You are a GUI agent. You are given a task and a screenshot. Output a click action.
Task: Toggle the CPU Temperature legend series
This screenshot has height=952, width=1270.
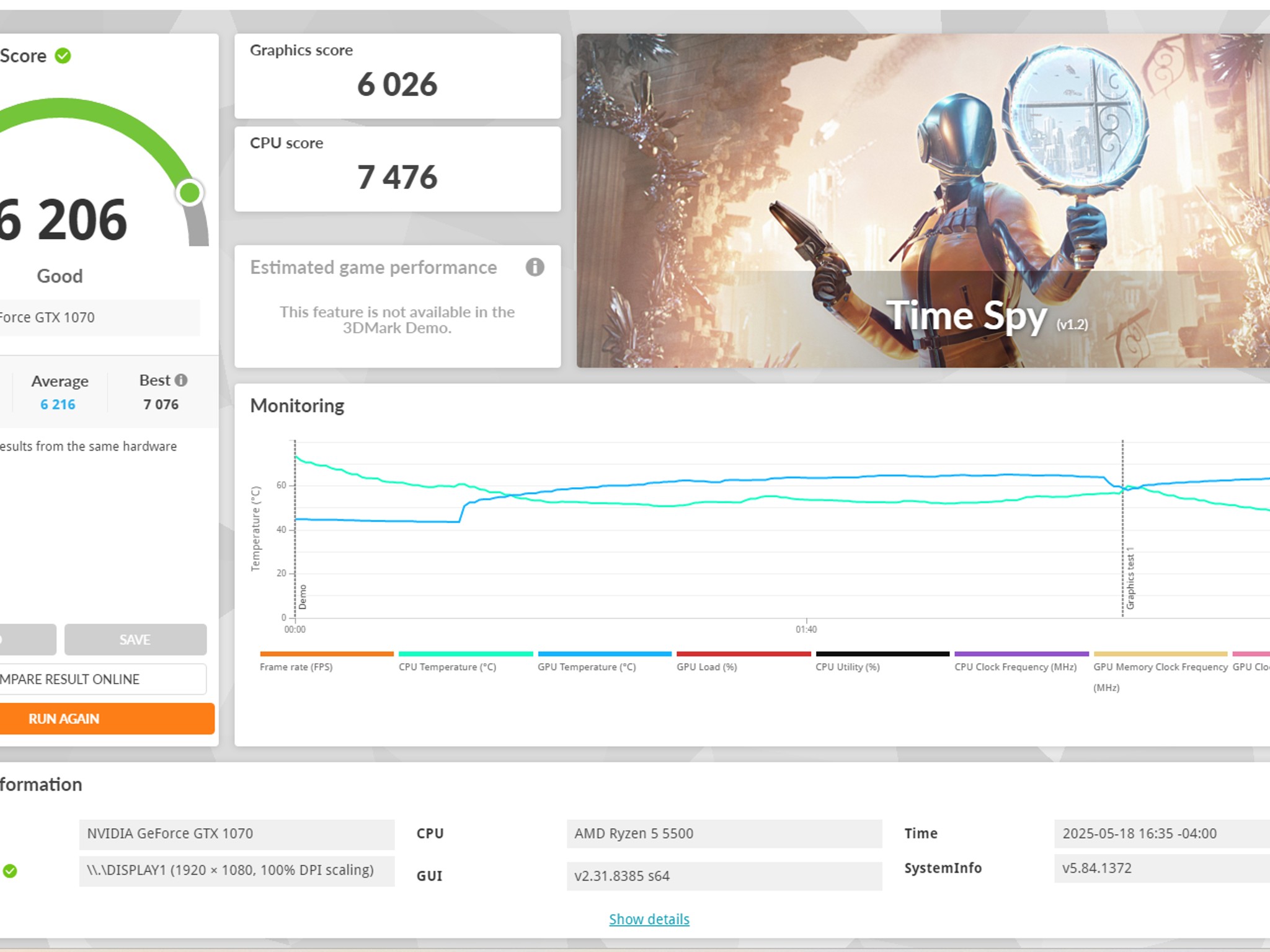(x=447, y=667)
